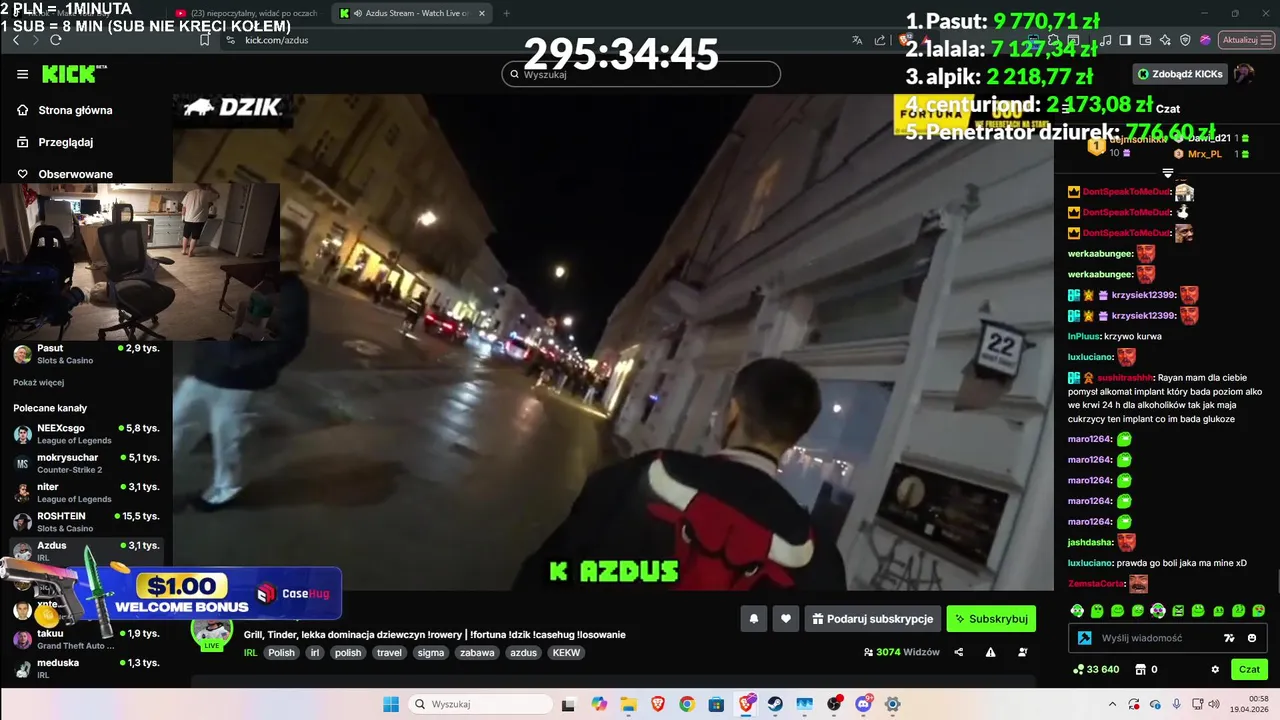Switch to the YouTube 'niepoczytalny' tab
Image resolution: width=1280 pixels, height=720 pixels.
[246, 13]
